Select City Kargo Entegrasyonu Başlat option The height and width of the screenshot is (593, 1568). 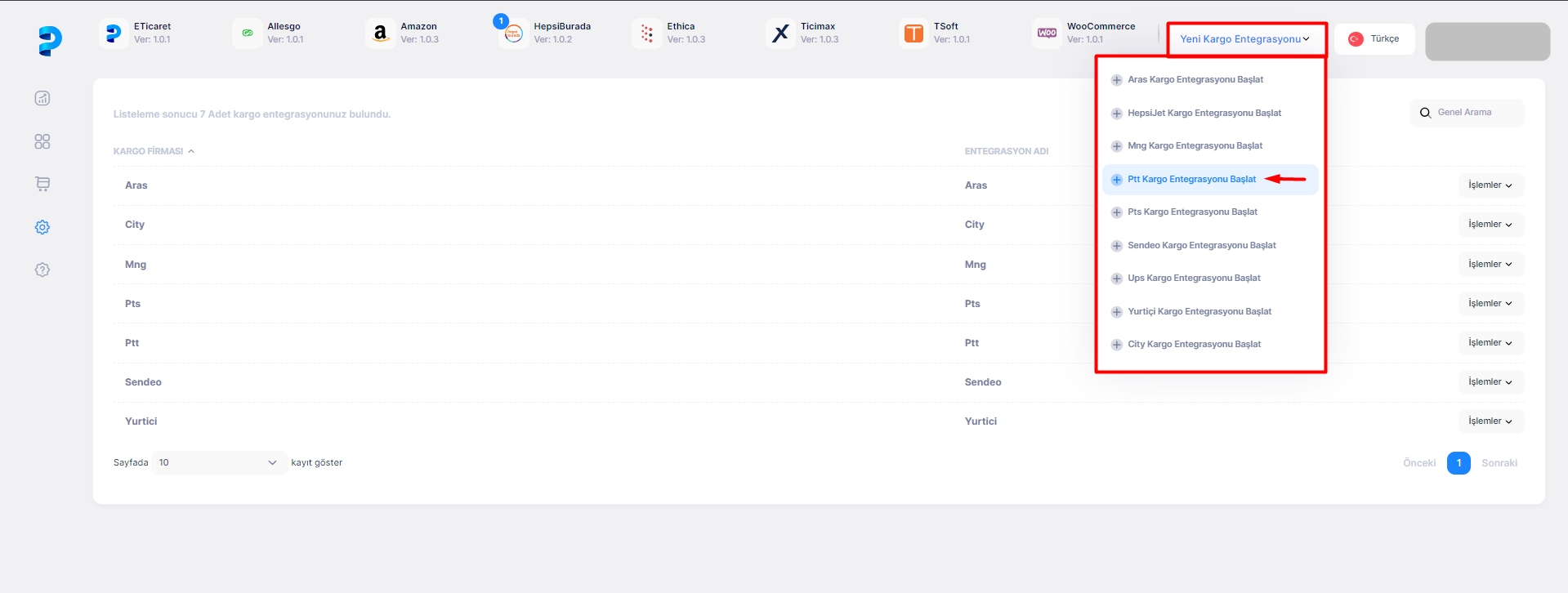[1194, 345]
